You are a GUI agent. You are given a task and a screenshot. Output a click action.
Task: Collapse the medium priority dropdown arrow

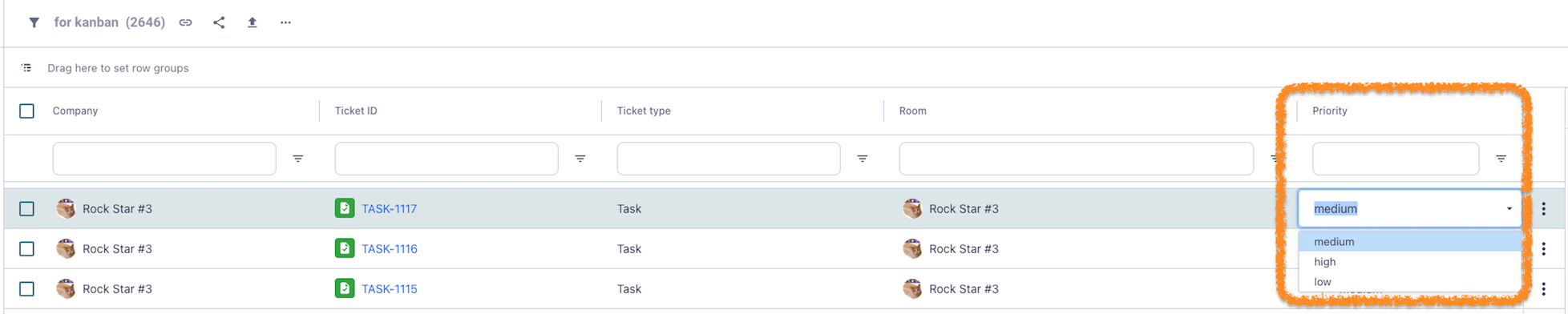[1509, 209]
